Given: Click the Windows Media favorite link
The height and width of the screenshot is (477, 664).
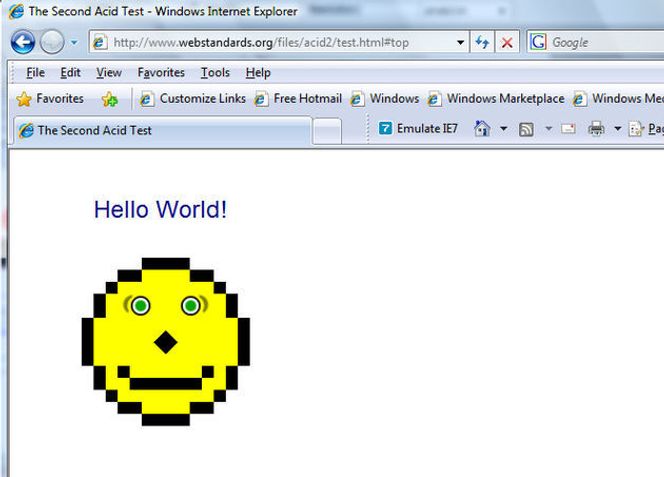Looking at the screenshot, I should (618, 99).
